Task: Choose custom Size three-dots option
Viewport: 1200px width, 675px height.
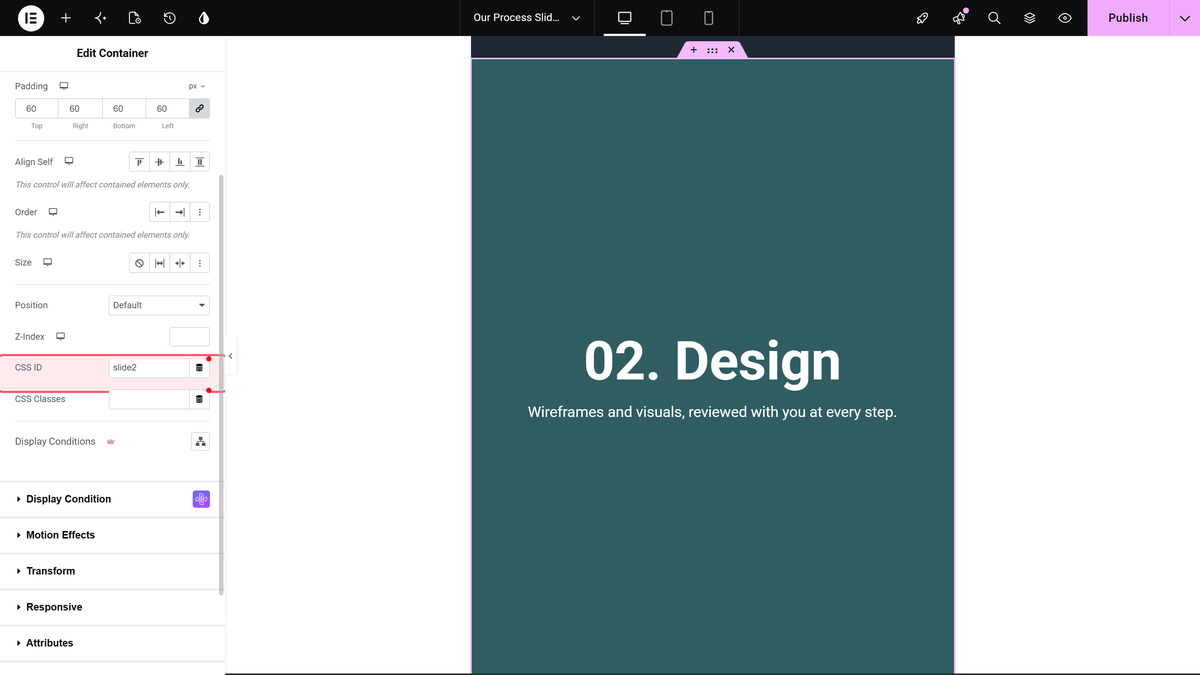Action: tap(200, 263)
